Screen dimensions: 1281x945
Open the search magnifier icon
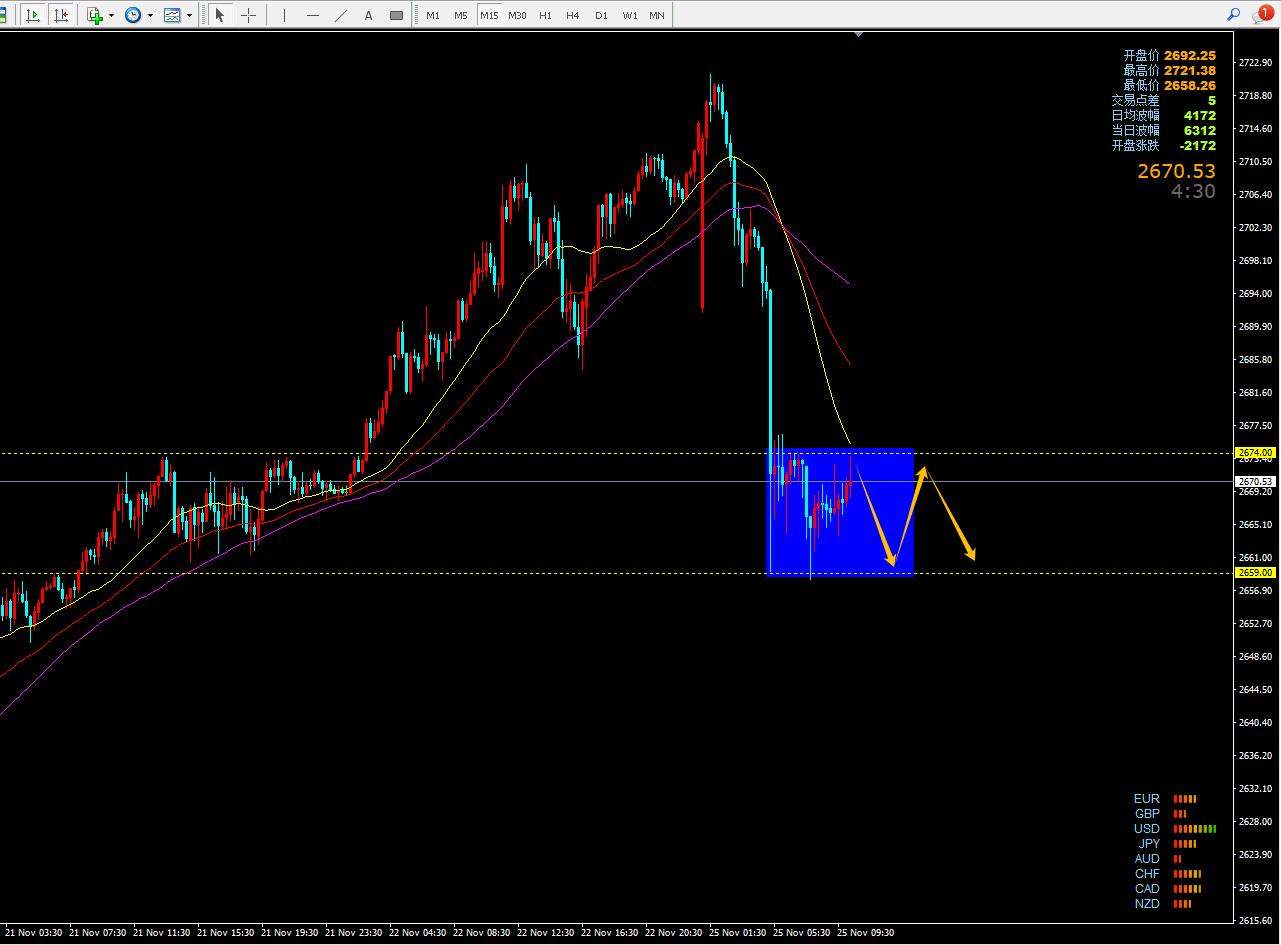click(1233, 15)
